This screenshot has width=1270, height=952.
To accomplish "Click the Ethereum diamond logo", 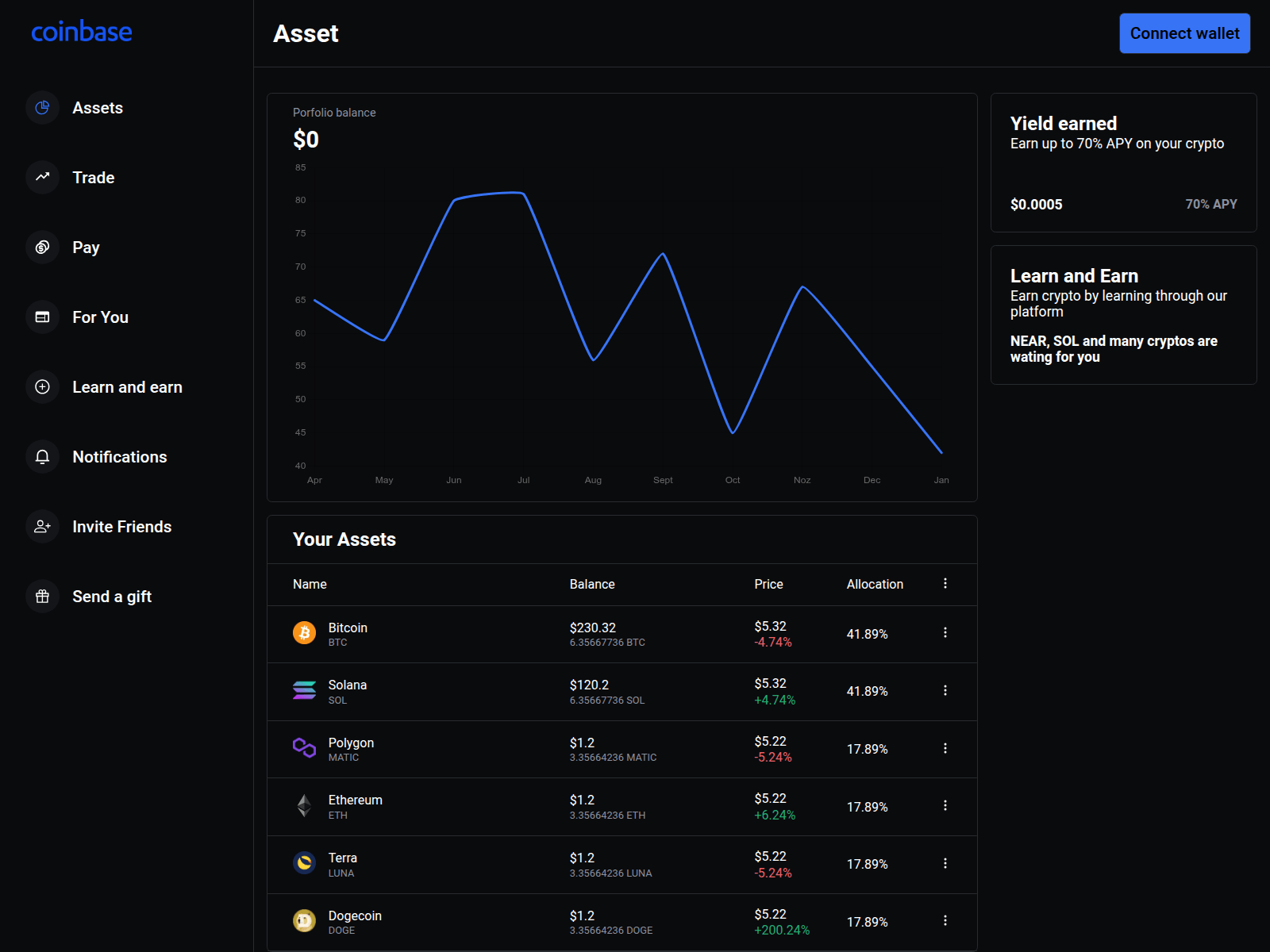I will point(305,806).
